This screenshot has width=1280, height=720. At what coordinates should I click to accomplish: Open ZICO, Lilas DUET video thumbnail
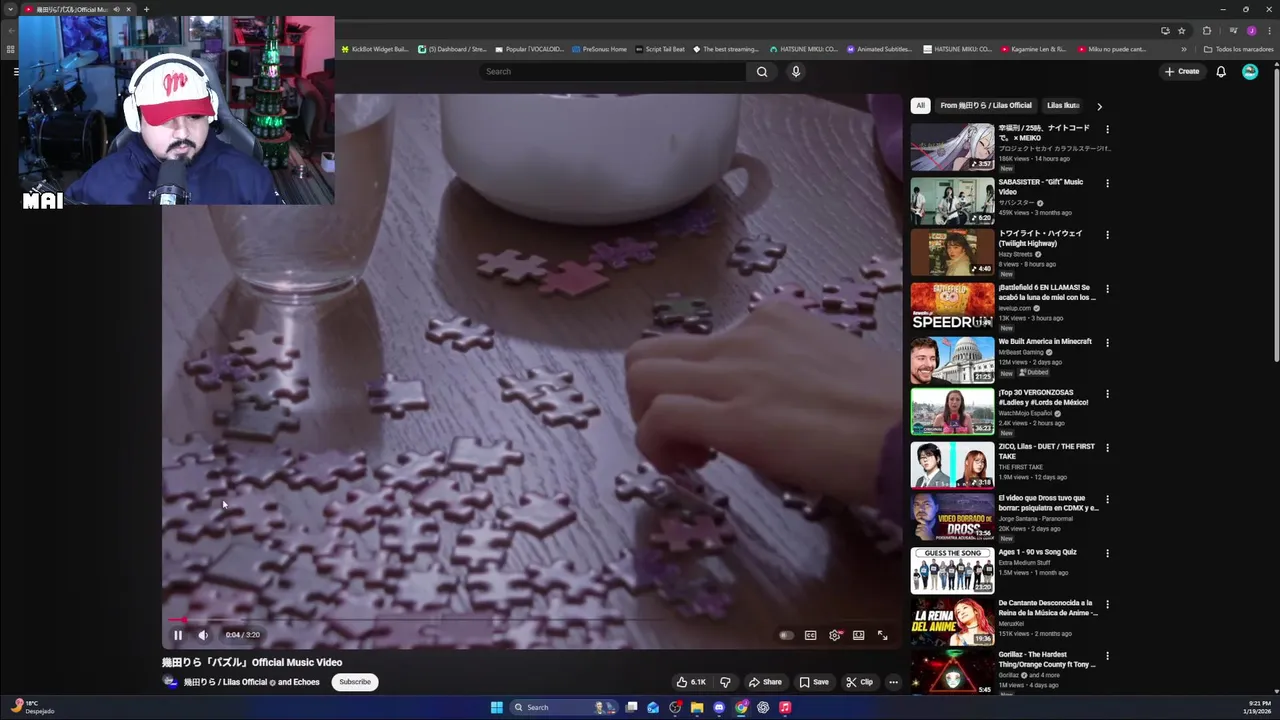pos(952,465)
